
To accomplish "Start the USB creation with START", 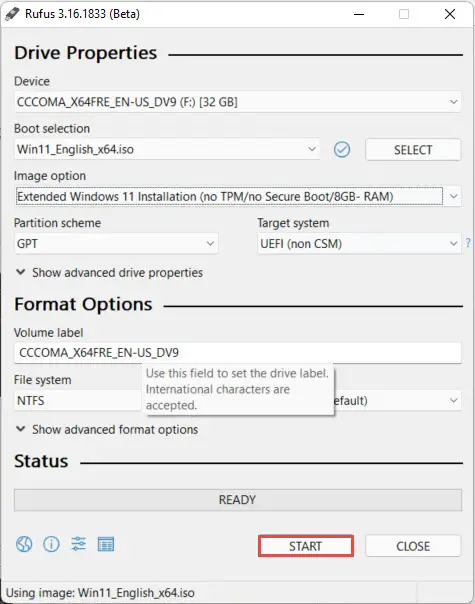I will tap(306, 546).
